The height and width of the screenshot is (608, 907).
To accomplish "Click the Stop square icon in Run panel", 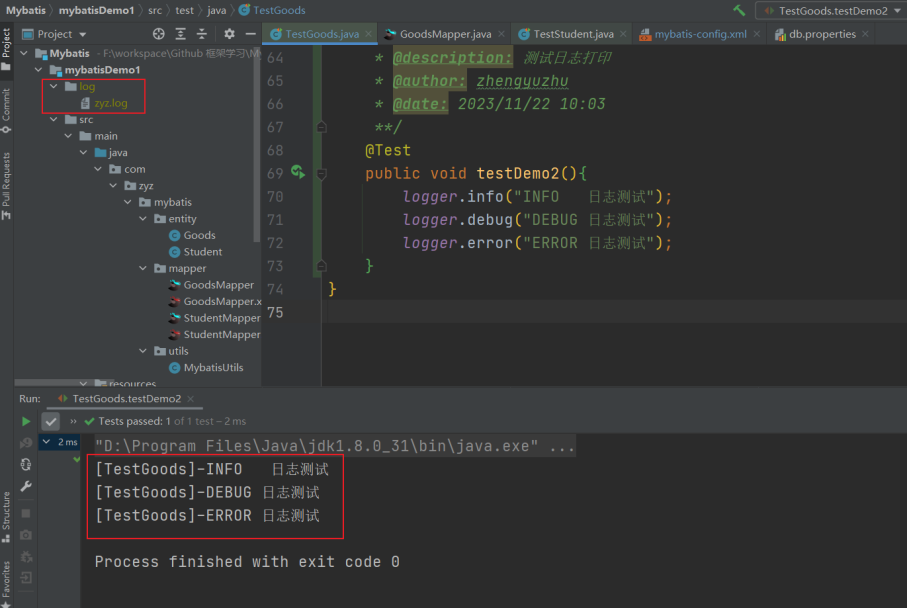I will pyautogui.click(x=26, y=513).
